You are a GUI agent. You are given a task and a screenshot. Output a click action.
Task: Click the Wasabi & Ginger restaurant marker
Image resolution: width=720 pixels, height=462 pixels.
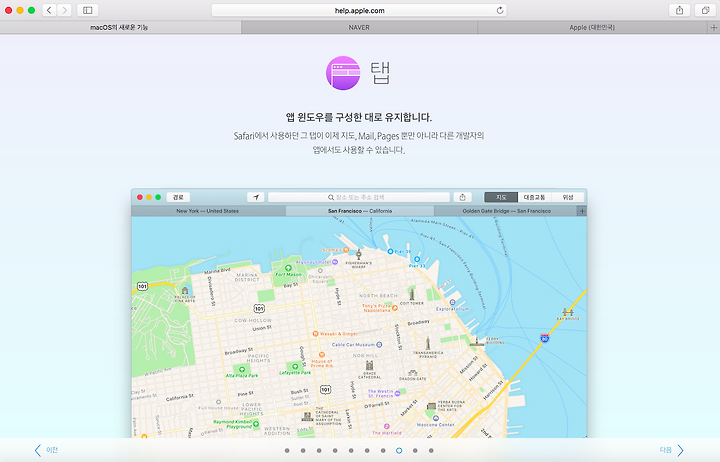[315, 334]
